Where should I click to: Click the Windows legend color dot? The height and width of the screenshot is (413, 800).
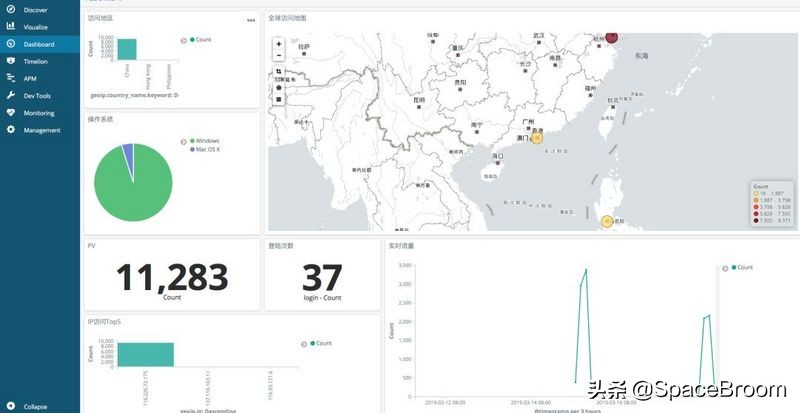pyautogui.click(x=192, y=140)
